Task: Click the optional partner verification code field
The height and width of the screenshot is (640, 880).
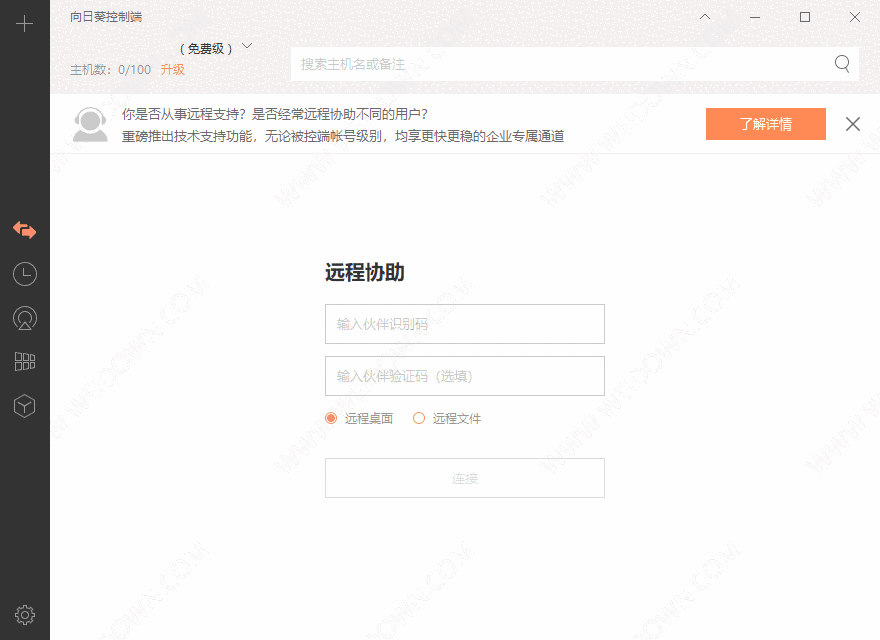Action: click(x=464, y=375)
